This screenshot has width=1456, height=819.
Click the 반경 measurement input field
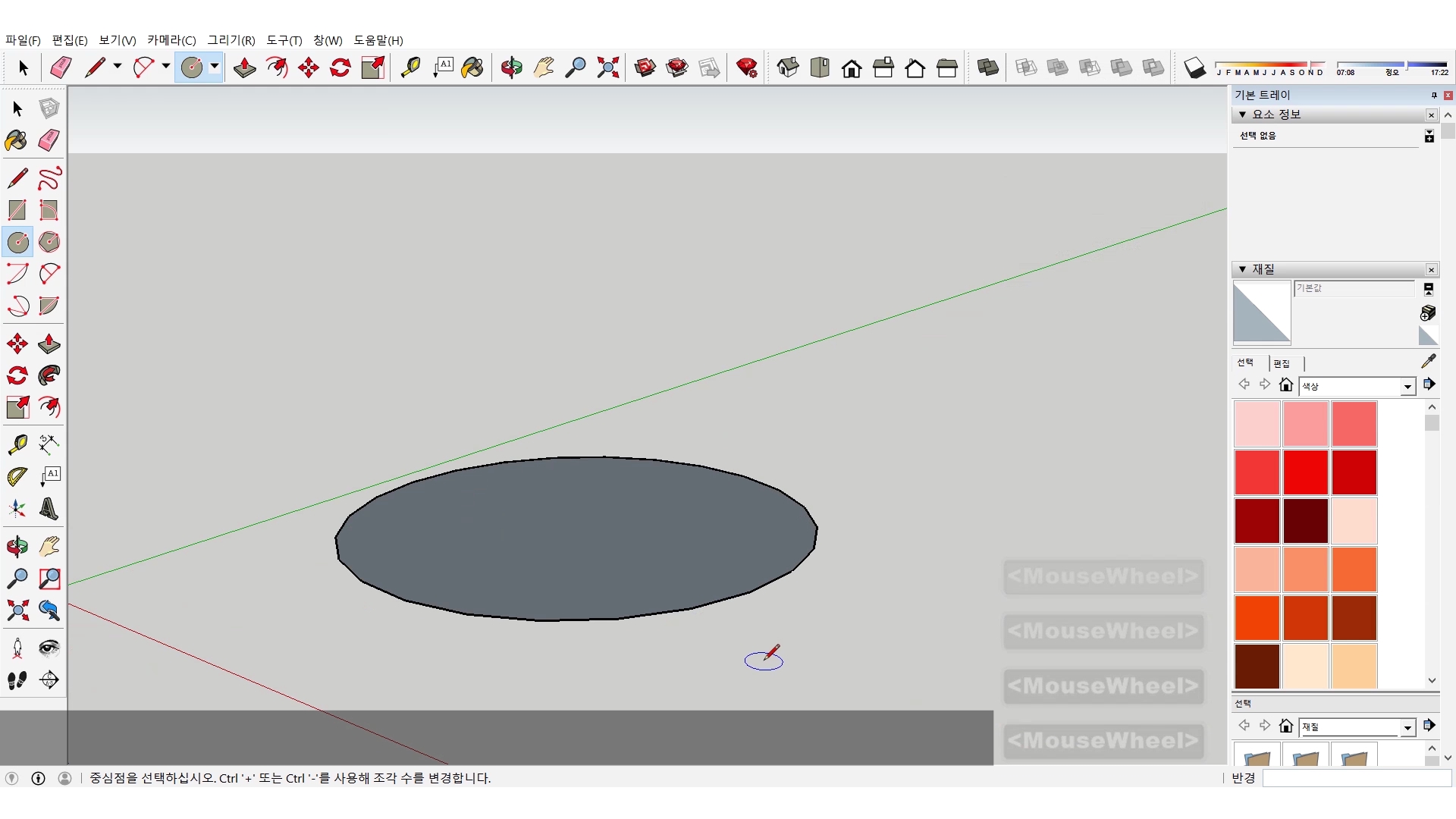1356,778
